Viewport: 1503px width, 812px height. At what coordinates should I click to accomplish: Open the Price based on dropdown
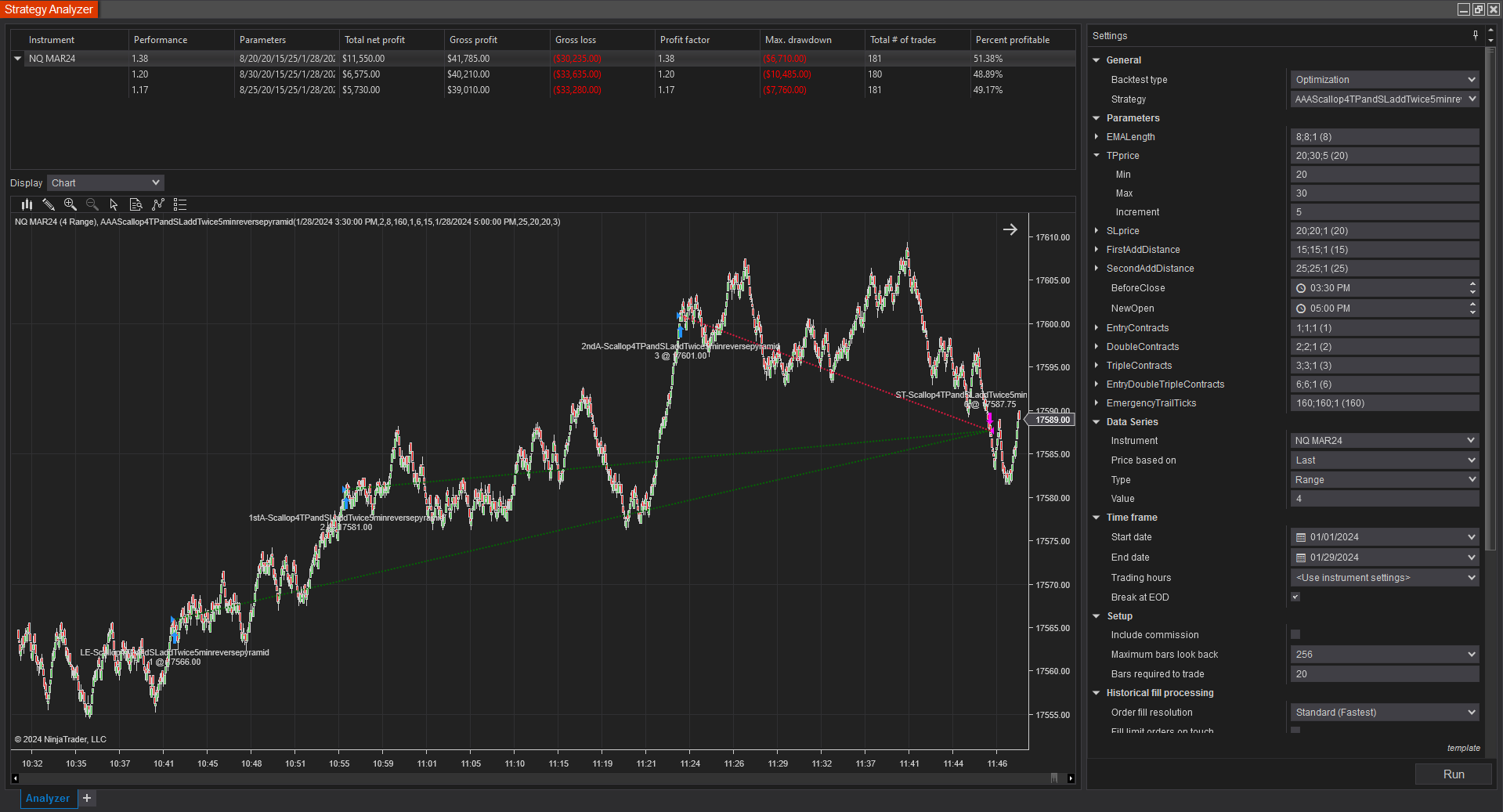click(x=1385, y=460)
